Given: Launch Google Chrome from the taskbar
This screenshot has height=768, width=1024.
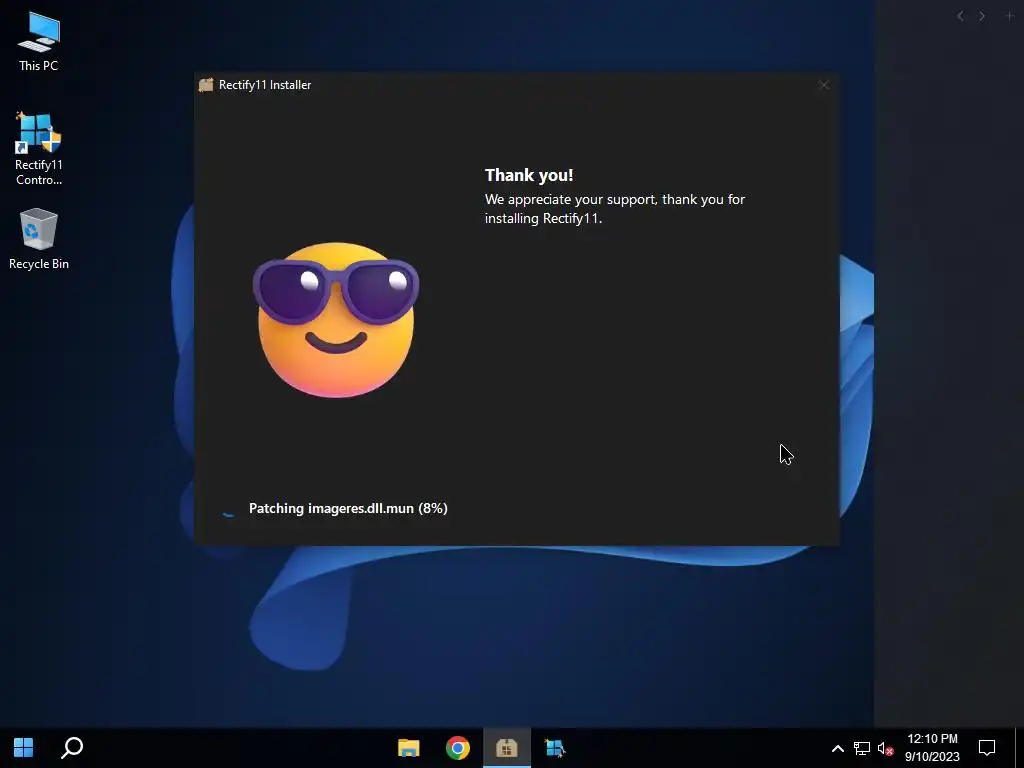Looking at the screenshot, I should (x=458, y=747).
